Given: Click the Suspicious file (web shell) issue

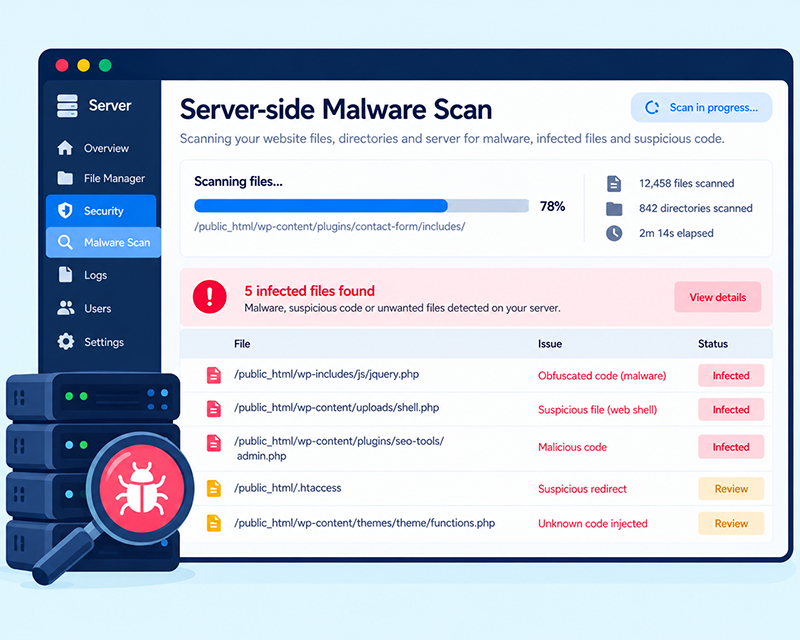Looking at the screenshot, I should [597, 409].
